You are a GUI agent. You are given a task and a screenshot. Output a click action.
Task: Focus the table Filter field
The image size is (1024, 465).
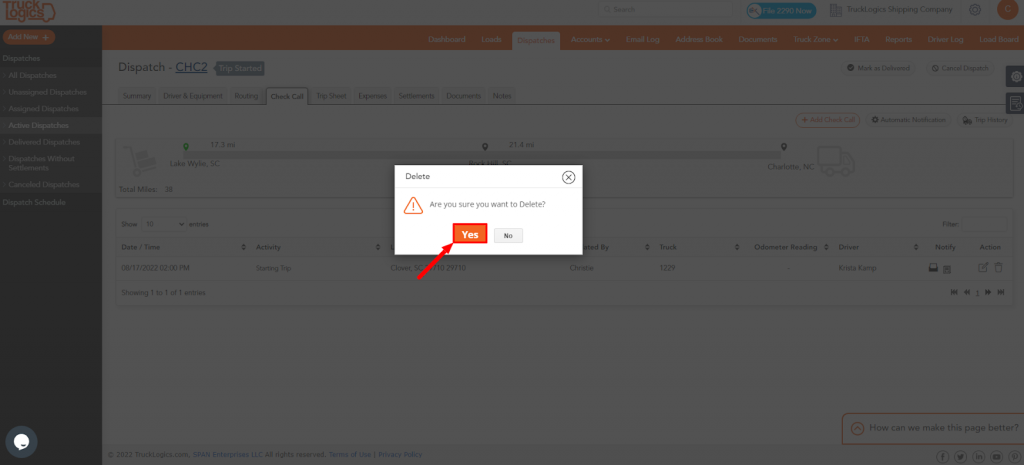click(x=985, y=224)
